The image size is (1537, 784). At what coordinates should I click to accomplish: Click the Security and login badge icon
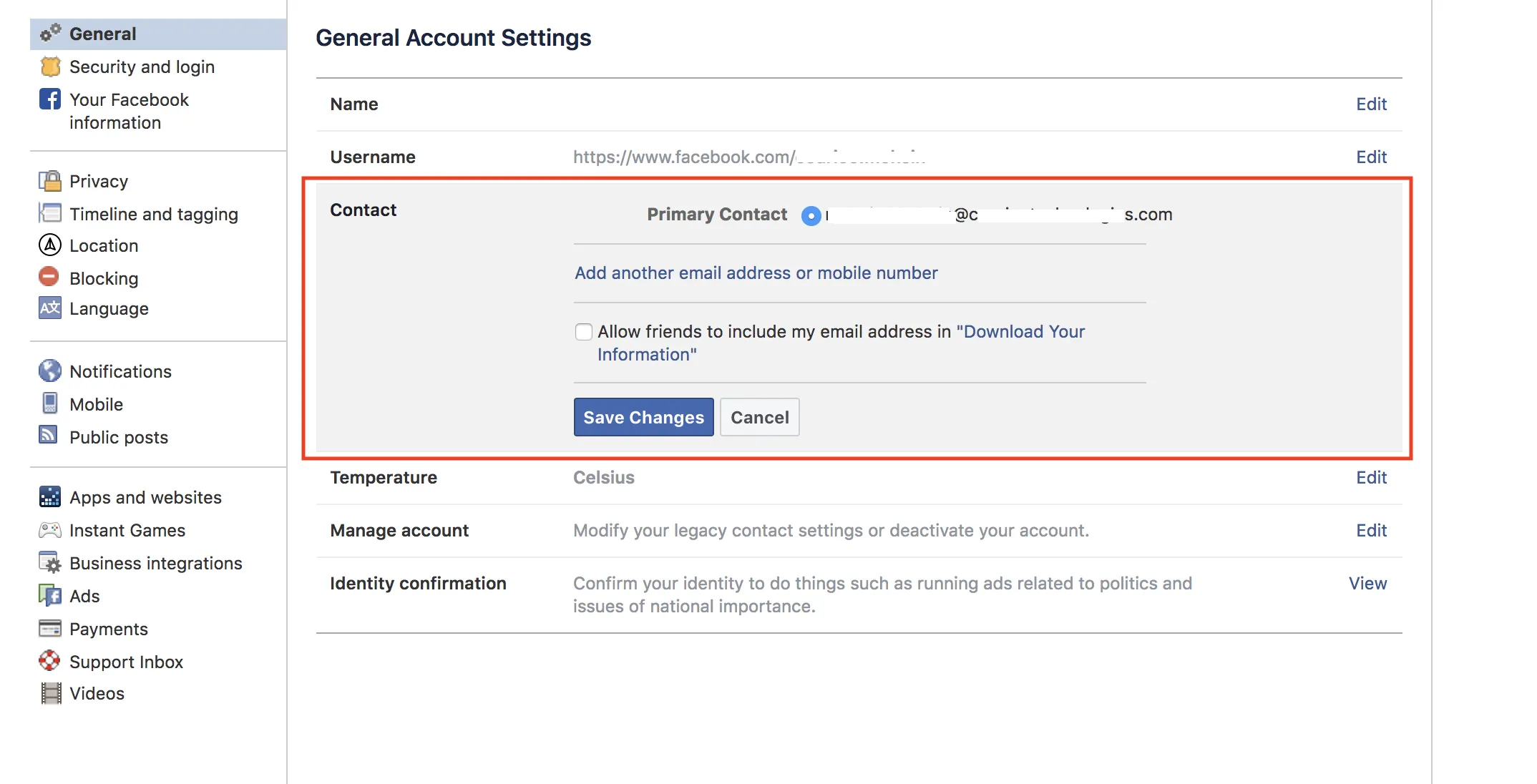[50, 67]
